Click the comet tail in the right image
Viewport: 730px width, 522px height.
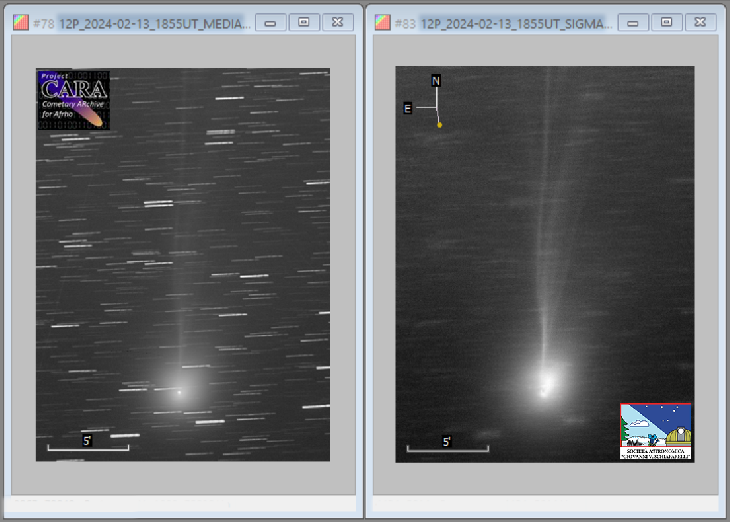(x=547, y=250)
